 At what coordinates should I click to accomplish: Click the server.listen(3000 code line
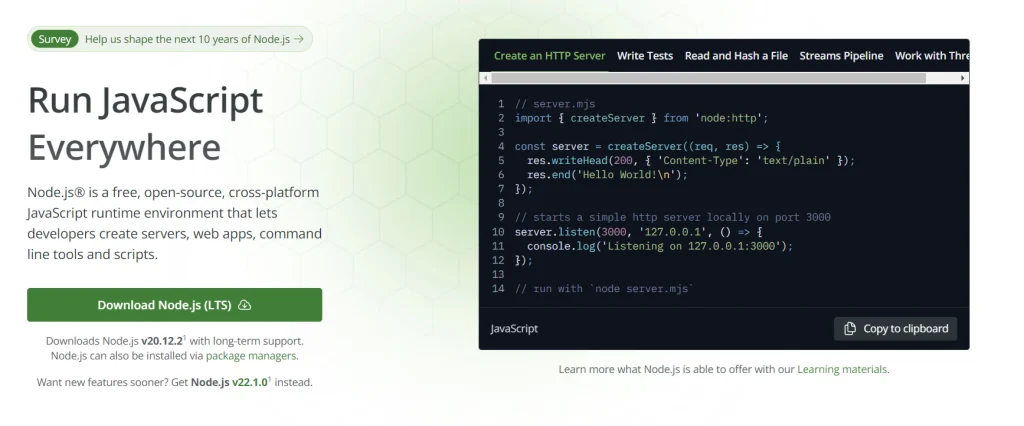point(639,232)
